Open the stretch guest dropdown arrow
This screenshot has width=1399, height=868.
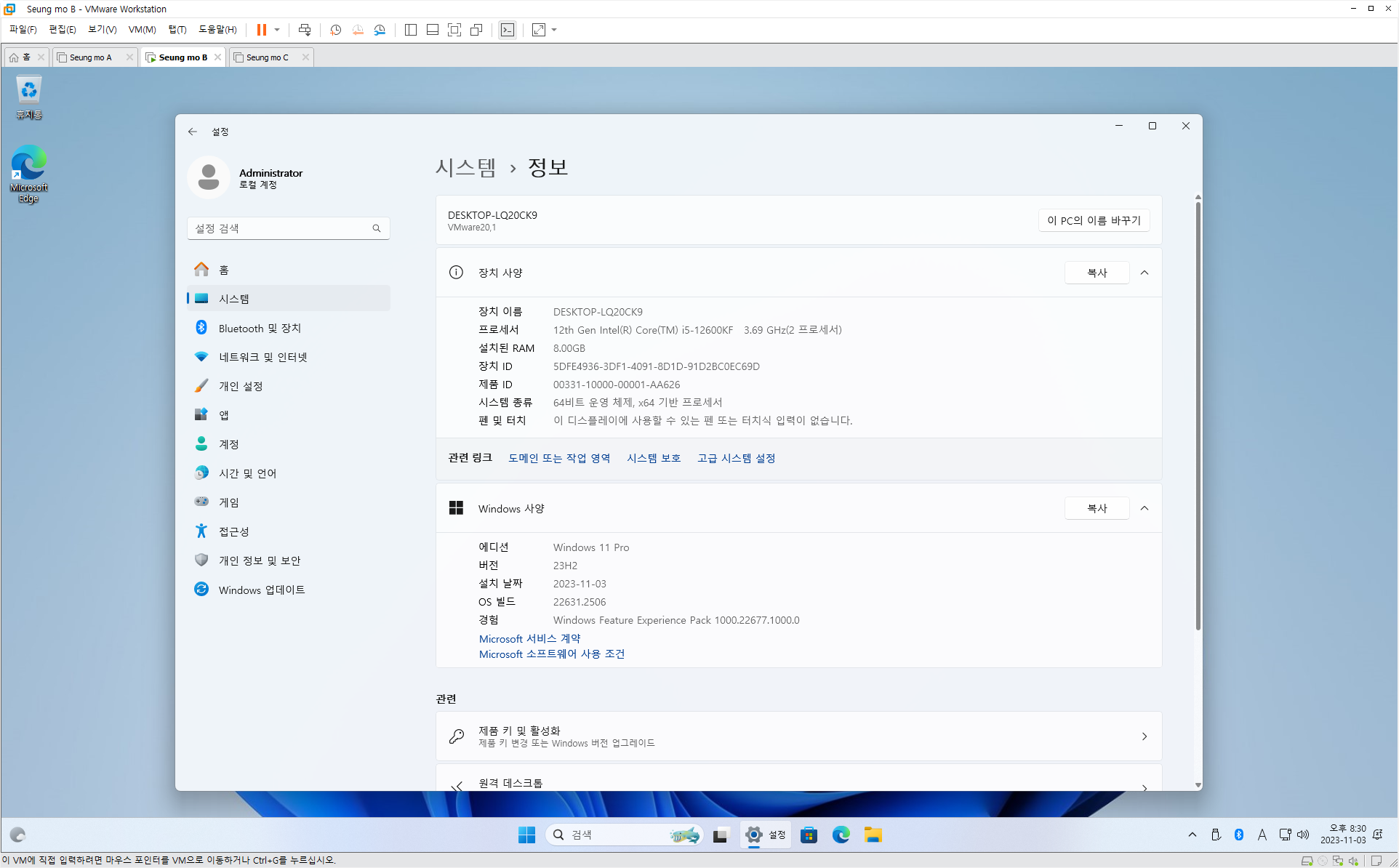[554, 30]
